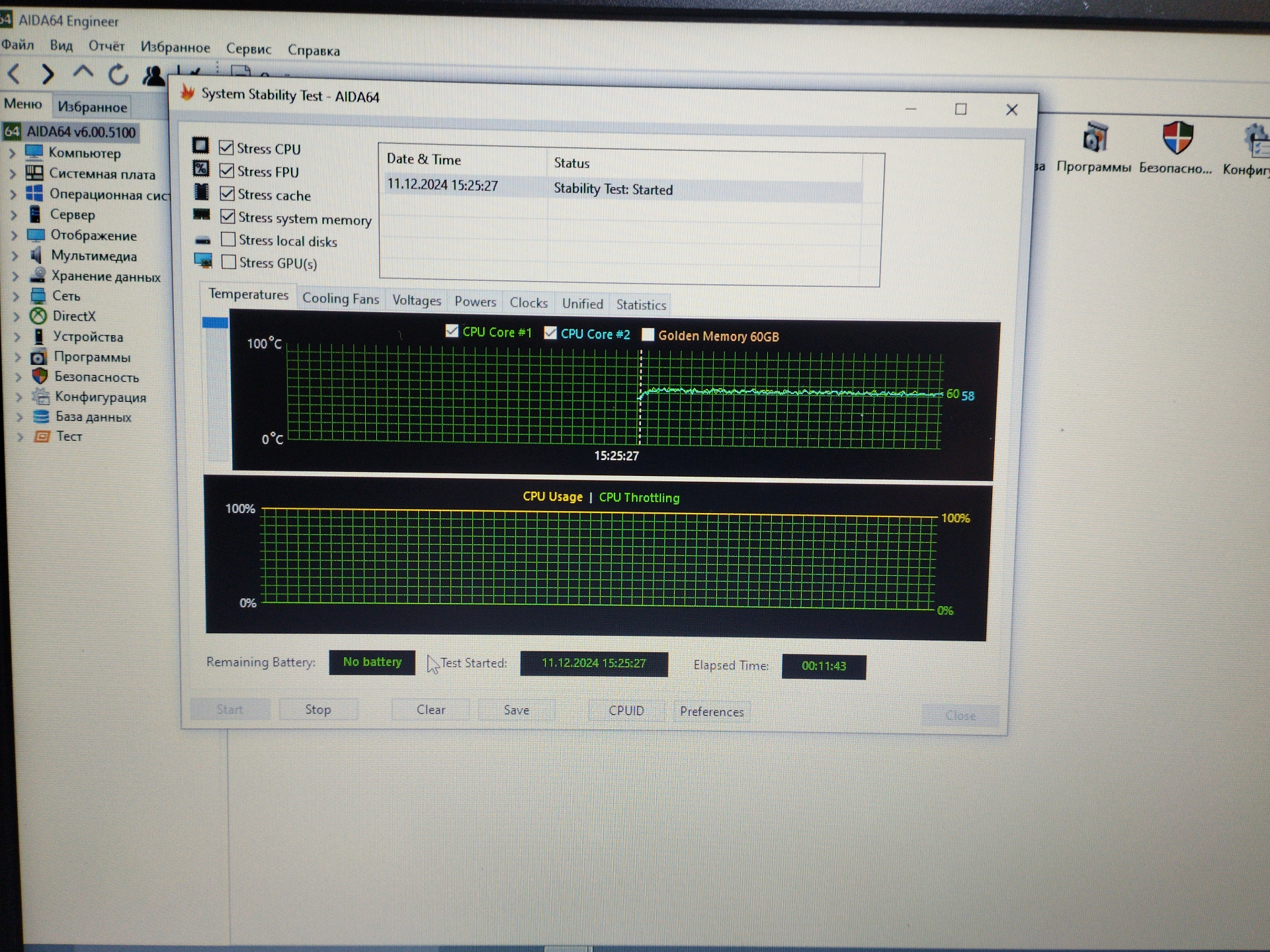Open the Справка menu

pyautogui.click(x=314, y=50)
